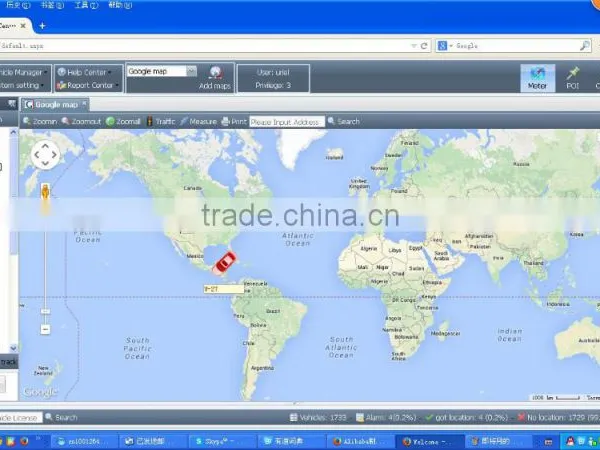Activate the Measure ruler tool
600x450 pixels.
tap(199, 121)
